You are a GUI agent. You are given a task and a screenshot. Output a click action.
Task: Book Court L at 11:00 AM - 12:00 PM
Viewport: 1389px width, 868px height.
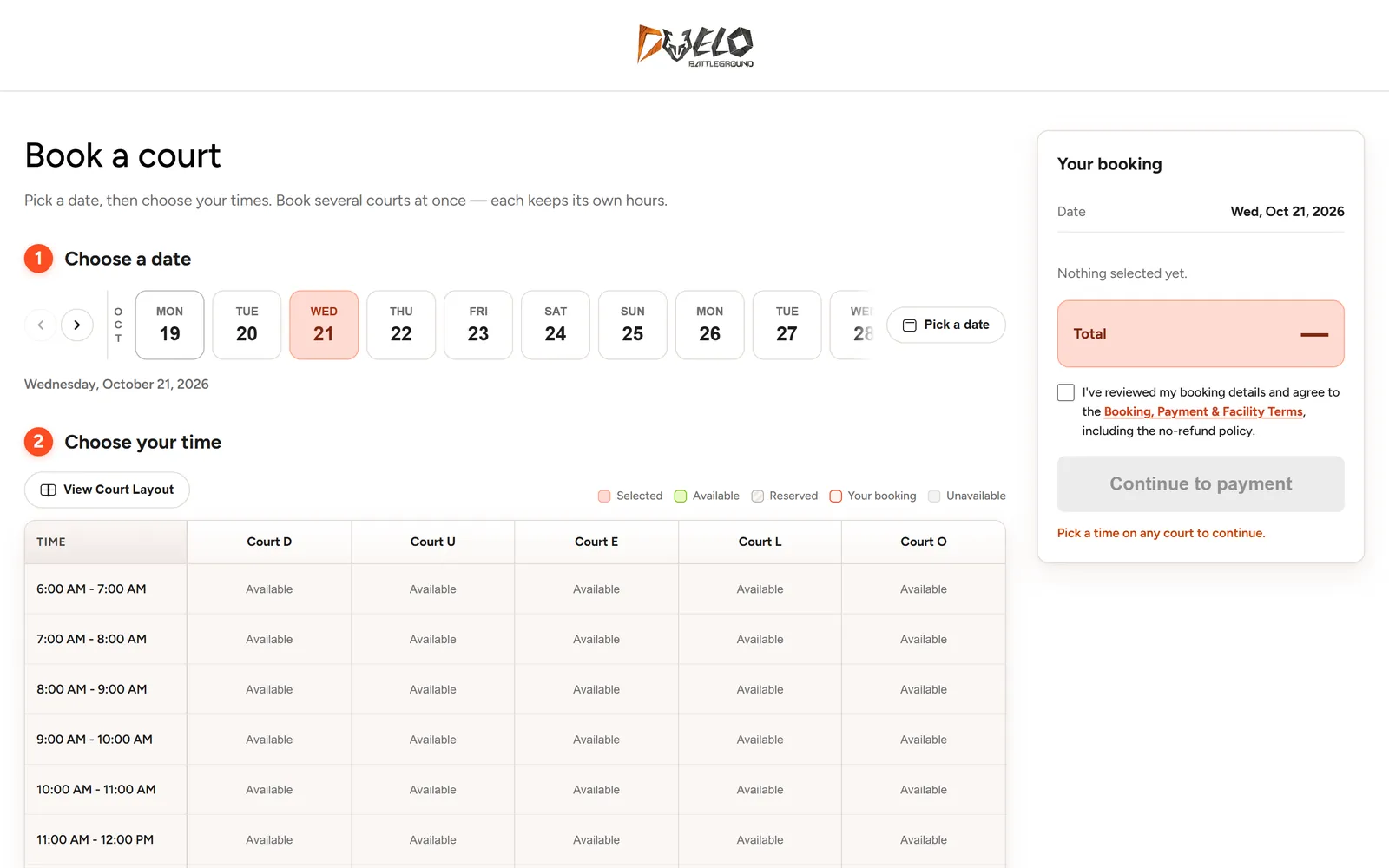pyautogui.click(x=760, y=840)
